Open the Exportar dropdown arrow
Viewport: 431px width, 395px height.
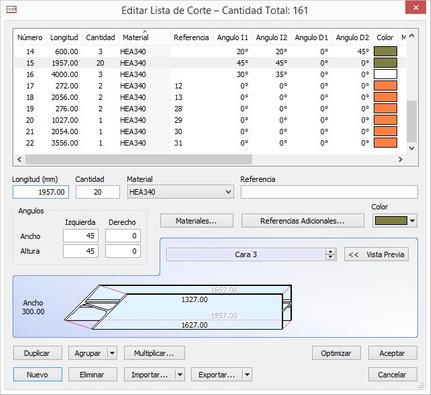(x=247, y=375)
